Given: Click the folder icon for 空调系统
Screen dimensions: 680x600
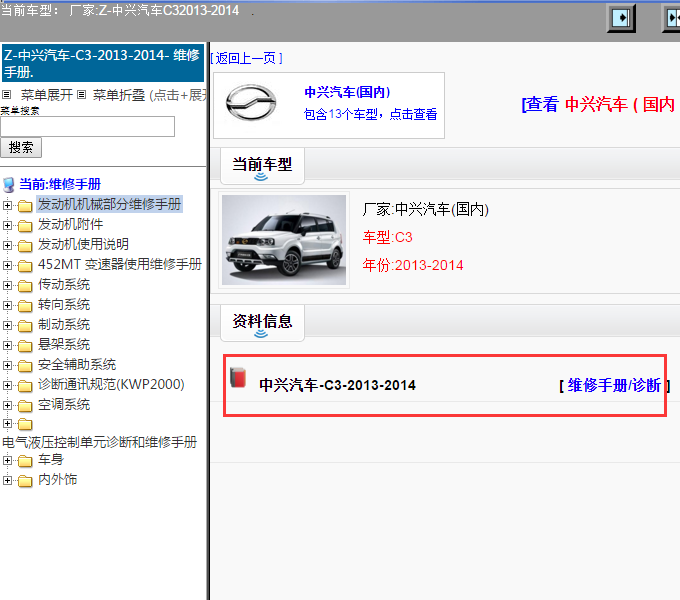Looking at the screenshot, I should point(25,405).
